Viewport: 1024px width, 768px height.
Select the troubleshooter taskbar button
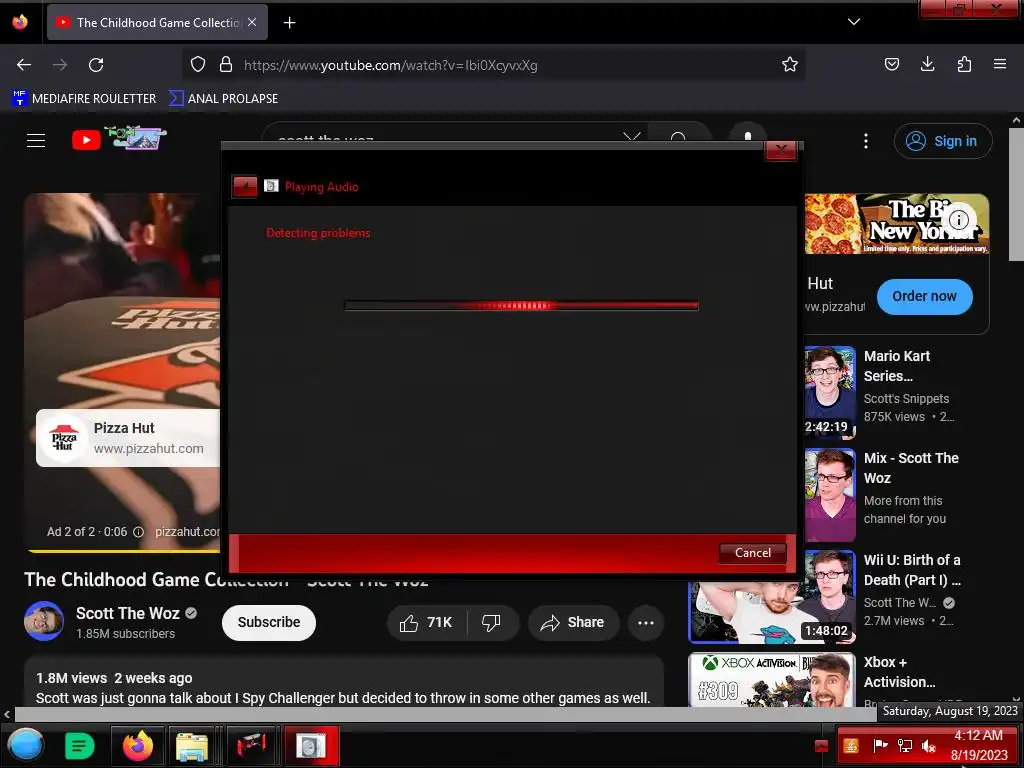[312, 745]
